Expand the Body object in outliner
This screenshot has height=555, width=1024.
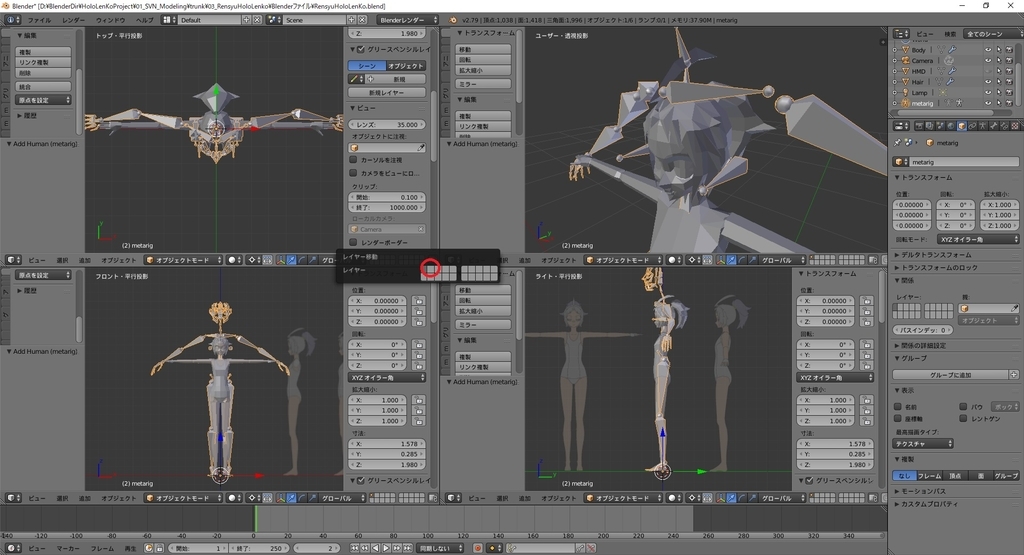click(x=895, y=50)
